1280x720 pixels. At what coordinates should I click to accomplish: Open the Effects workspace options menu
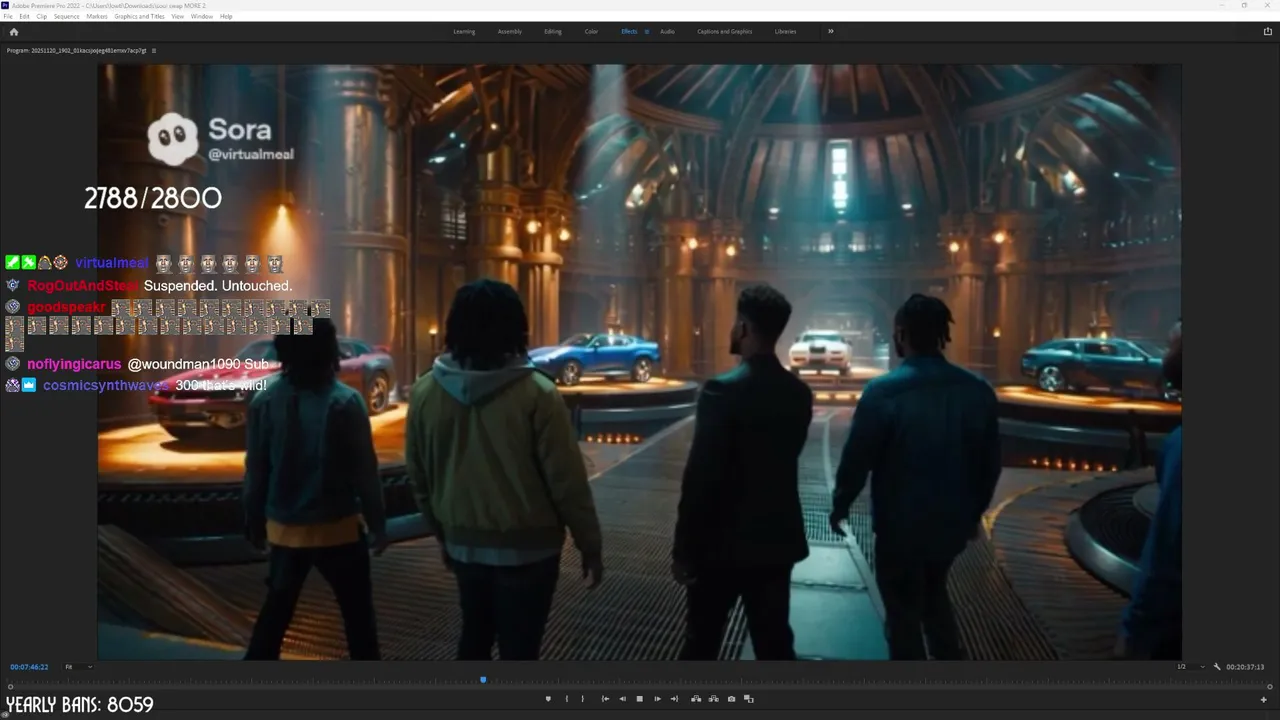pos(647,32)
